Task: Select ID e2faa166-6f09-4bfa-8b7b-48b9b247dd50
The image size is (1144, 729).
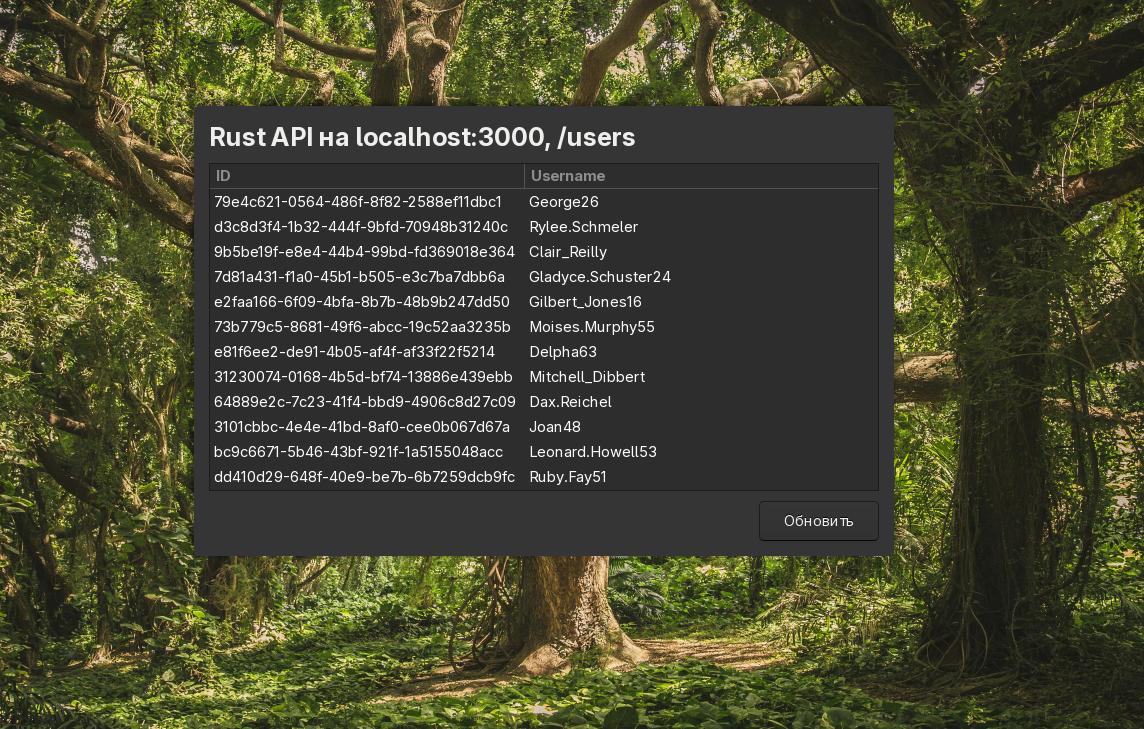Action: (362, 301)
